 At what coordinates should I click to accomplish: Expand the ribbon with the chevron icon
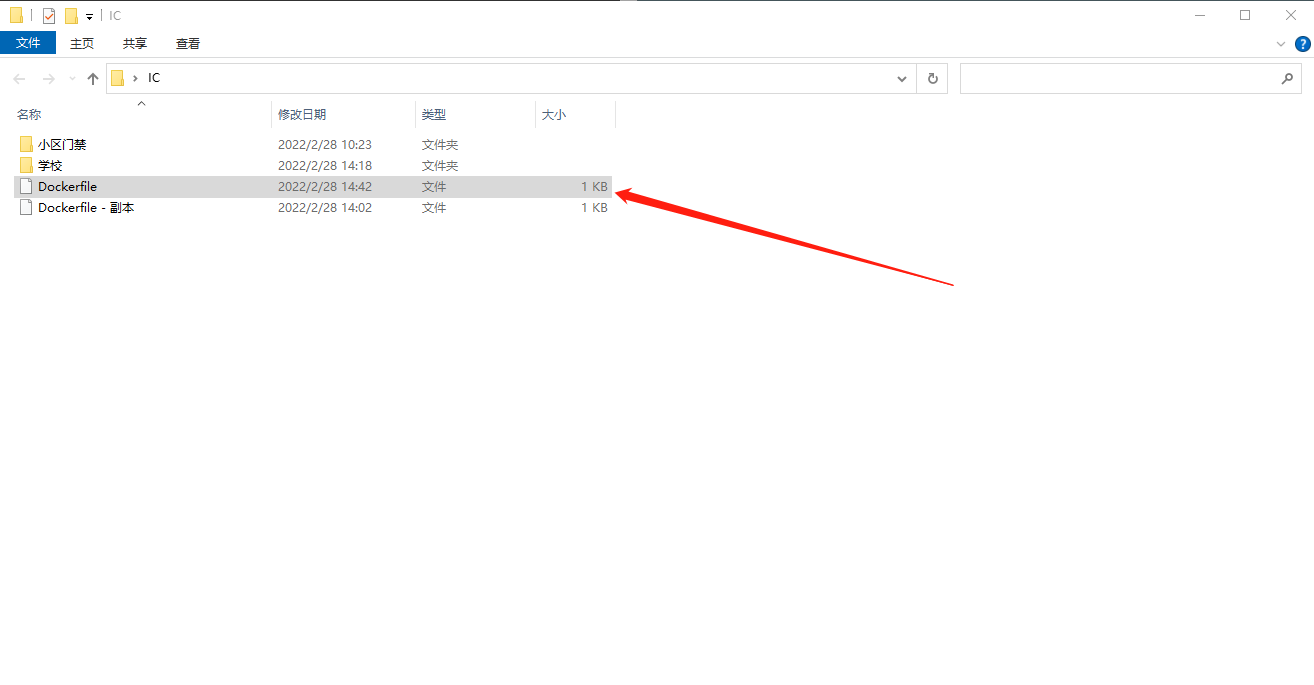coord(1281,44)
